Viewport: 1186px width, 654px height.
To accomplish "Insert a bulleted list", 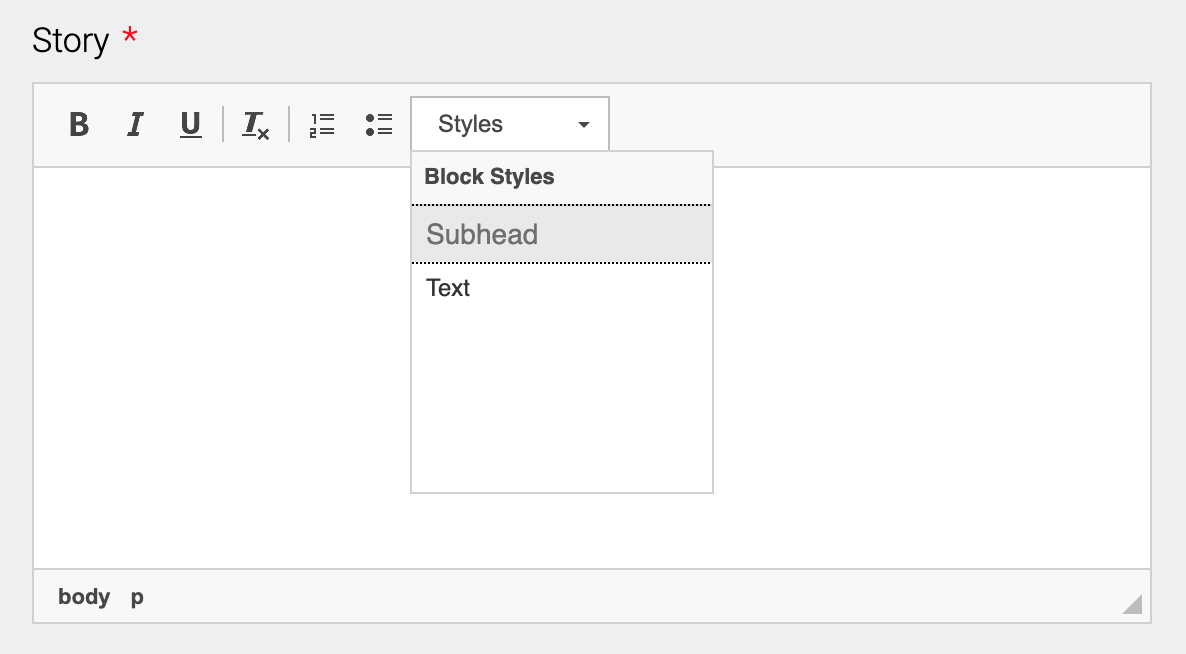I will point(379,124).
